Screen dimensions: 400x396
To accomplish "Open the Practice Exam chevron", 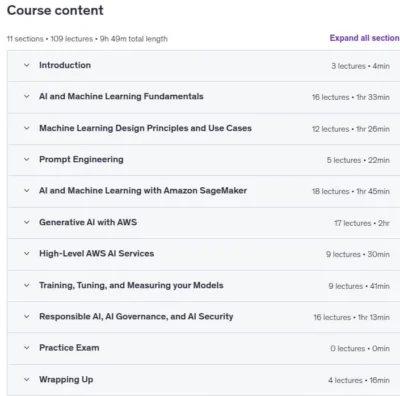I will click(x=27, y=348).
